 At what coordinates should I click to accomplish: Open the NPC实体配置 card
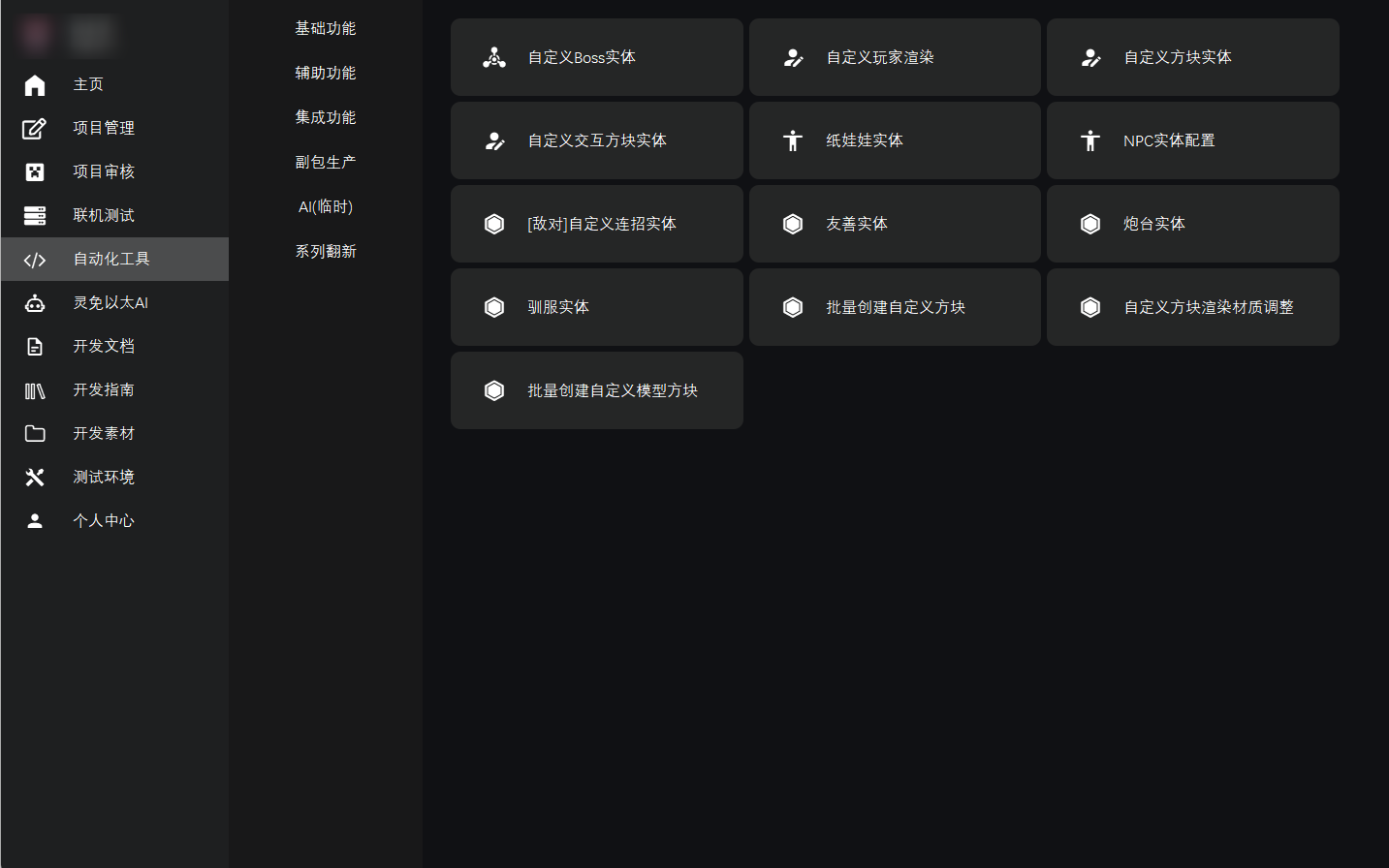1192,140
